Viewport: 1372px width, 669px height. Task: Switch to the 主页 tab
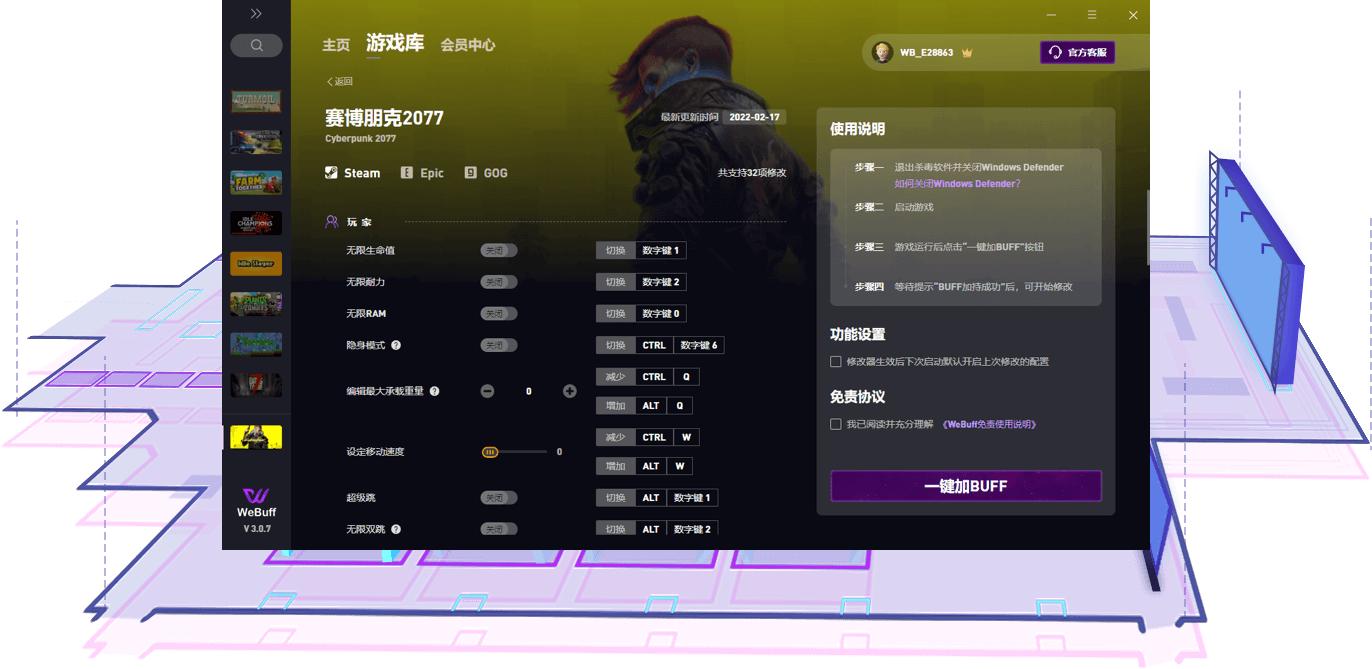coord(336,45)
